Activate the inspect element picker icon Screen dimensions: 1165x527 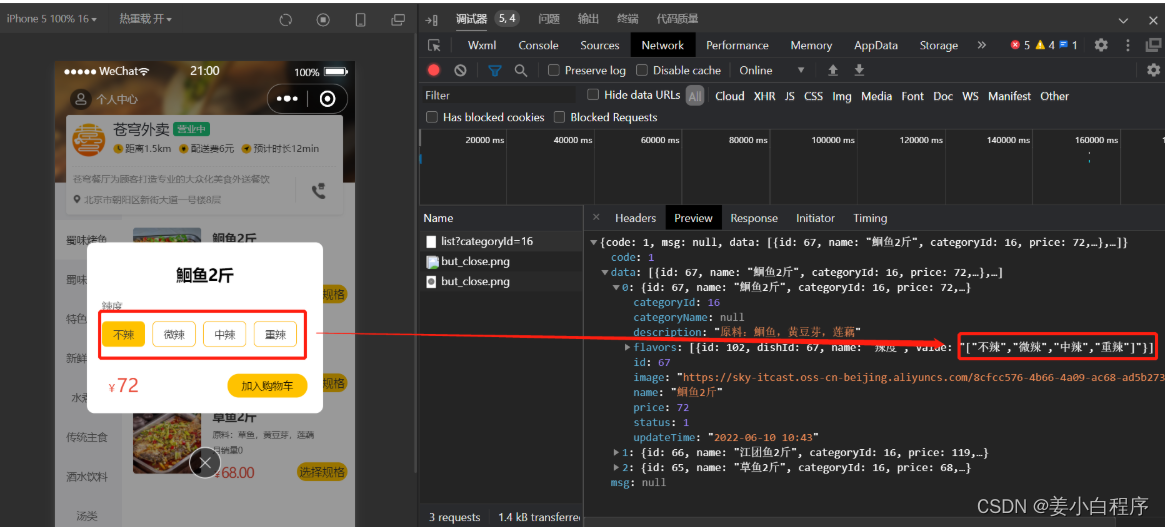[435, 45]
